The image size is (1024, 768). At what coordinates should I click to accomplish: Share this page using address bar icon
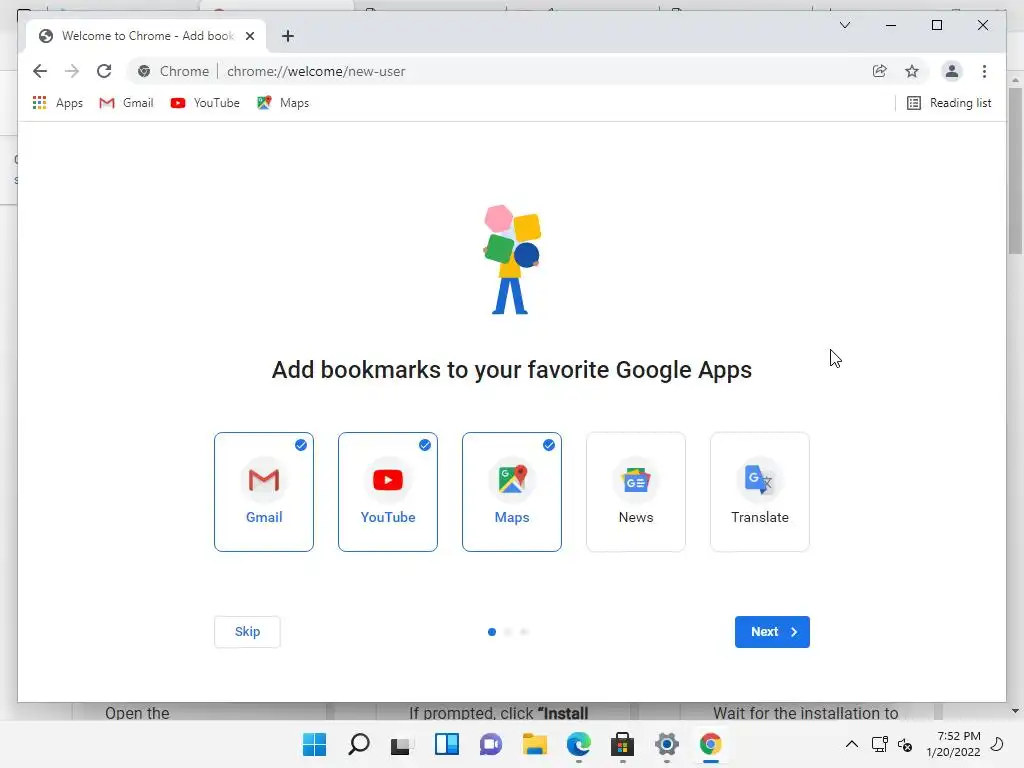(x=880, y=71)
